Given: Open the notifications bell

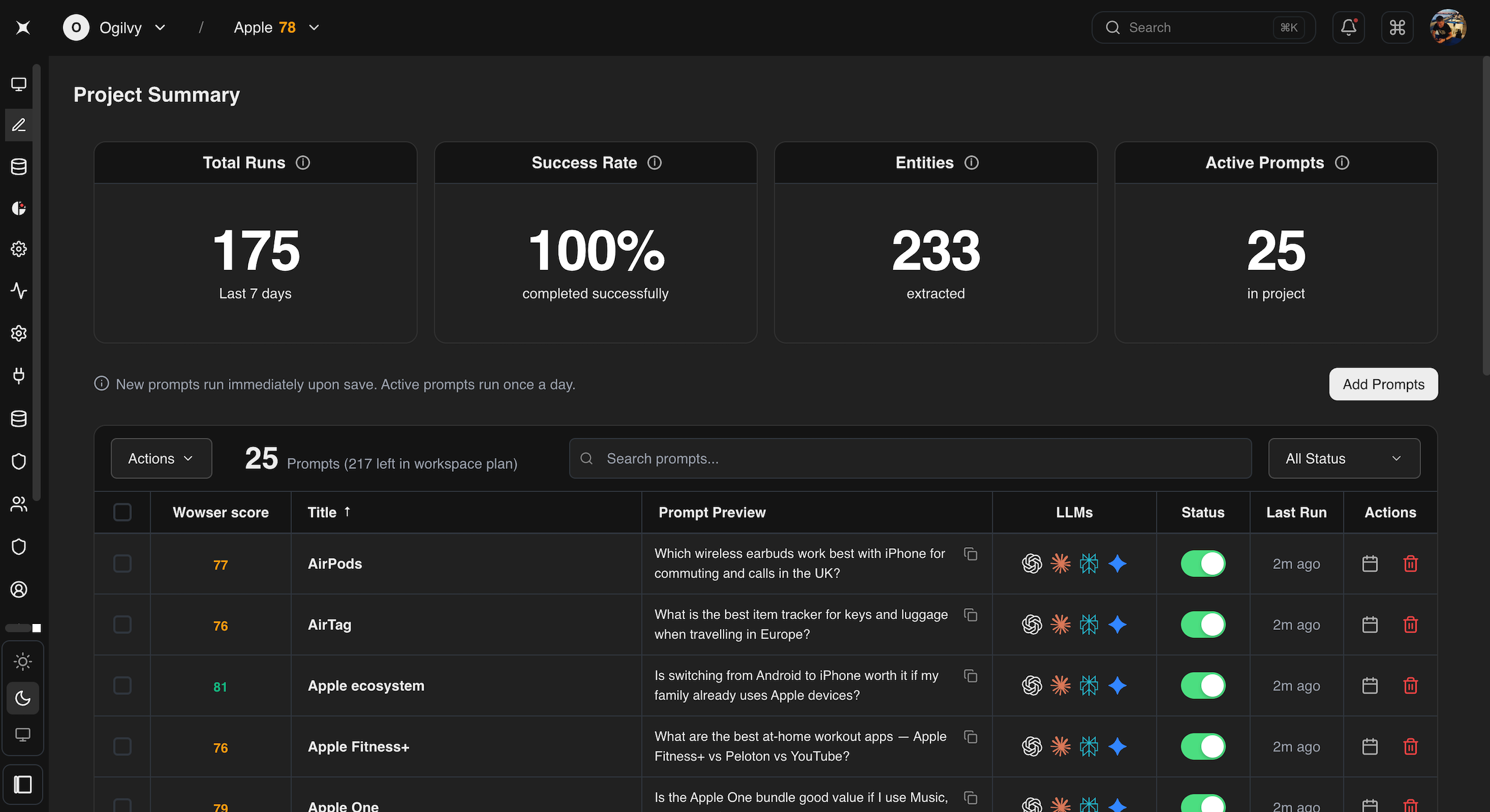Looking at the screenshot, I should pyautogui.click(x=1348, y=27).
